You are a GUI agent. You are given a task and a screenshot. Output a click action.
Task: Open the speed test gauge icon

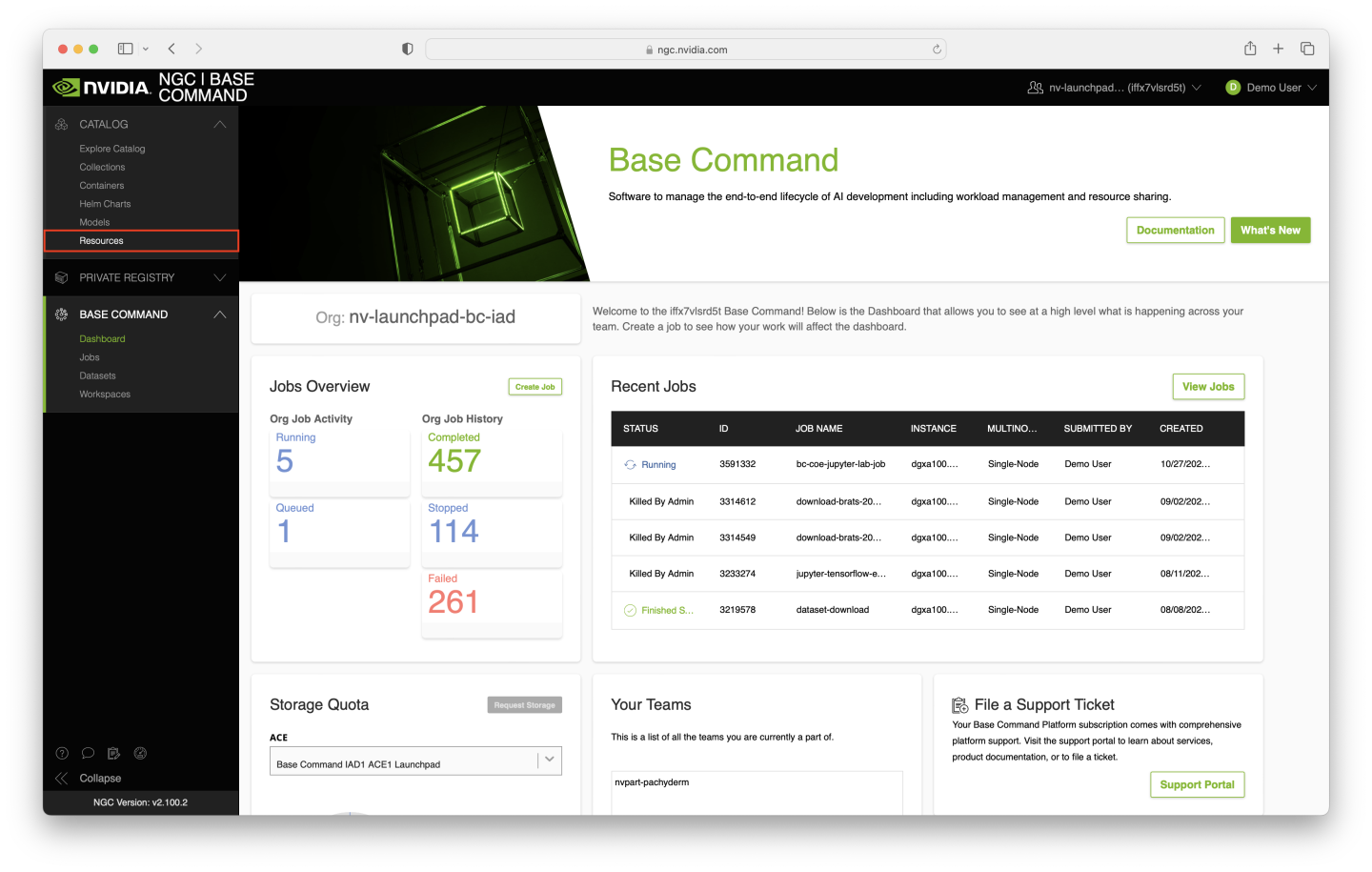pos(140,753)
